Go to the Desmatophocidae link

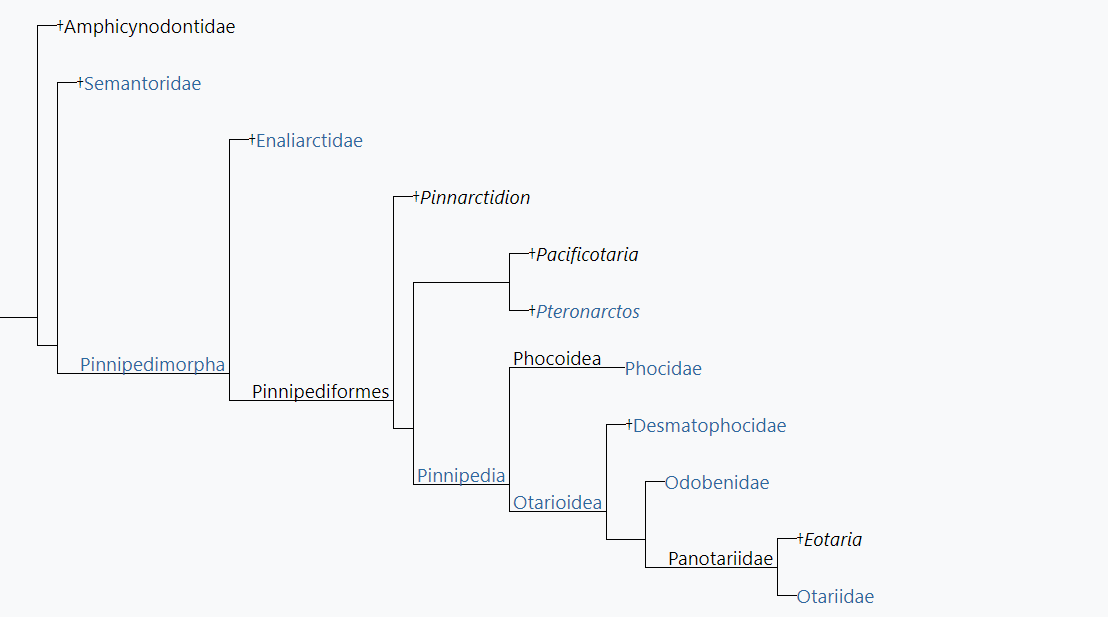click(709, 426)
